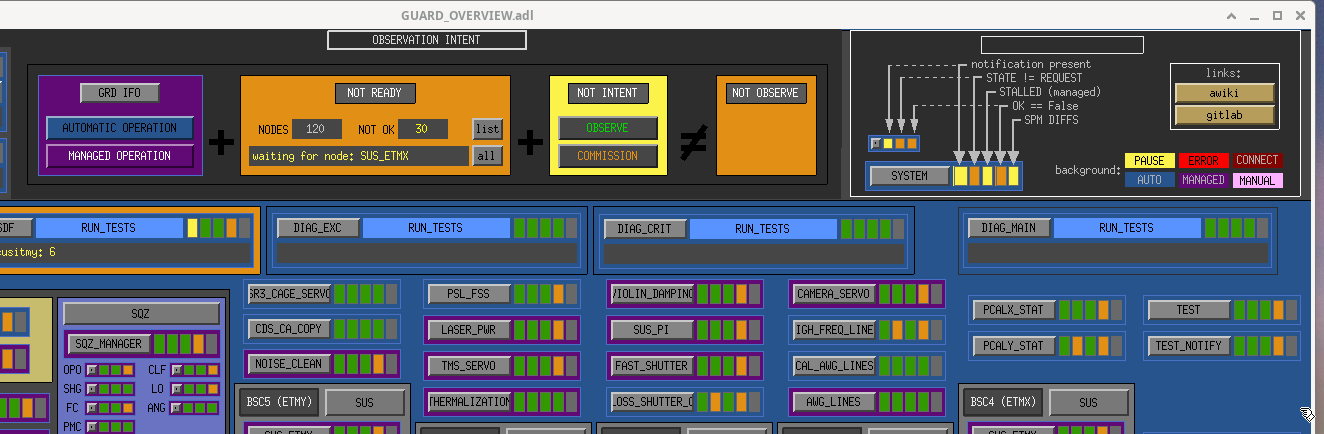Screen dimensions: 1324x434
Task: Click the 'waiting for node: SUS_ETMX' message
Action: pos(359,156)
